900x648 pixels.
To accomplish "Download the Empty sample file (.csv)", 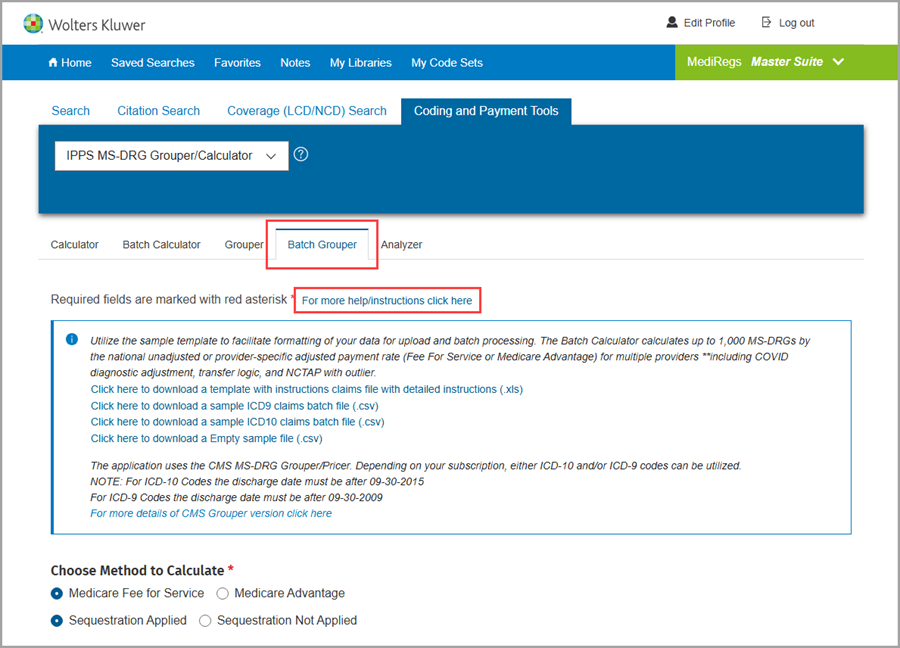I will [x=207, y=439].
